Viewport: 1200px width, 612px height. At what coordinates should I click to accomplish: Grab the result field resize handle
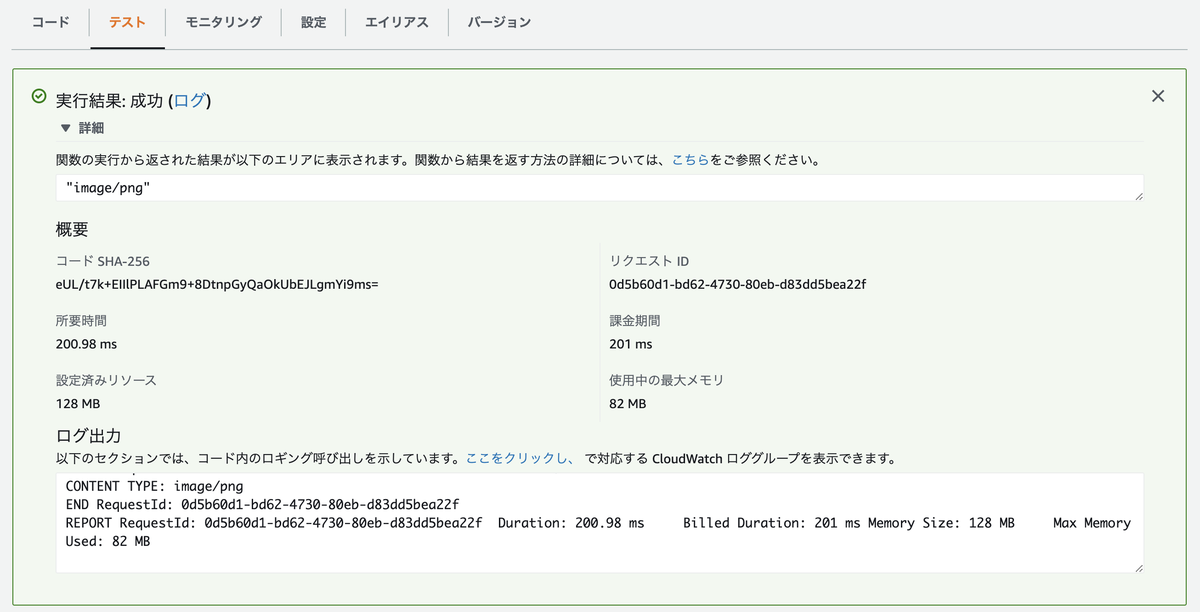(1139, 196)
